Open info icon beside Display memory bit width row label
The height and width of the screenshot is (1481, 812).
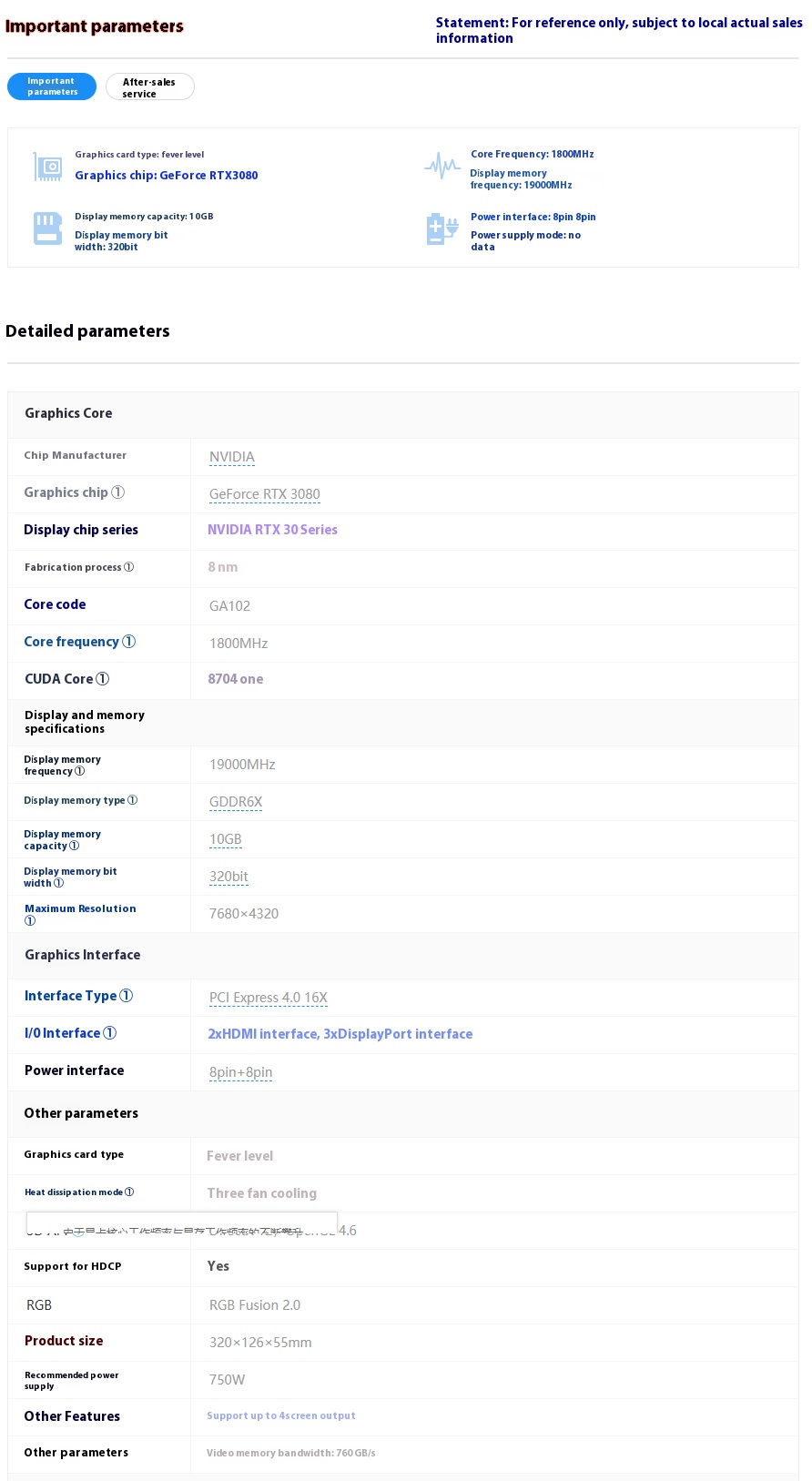point(58,883)
